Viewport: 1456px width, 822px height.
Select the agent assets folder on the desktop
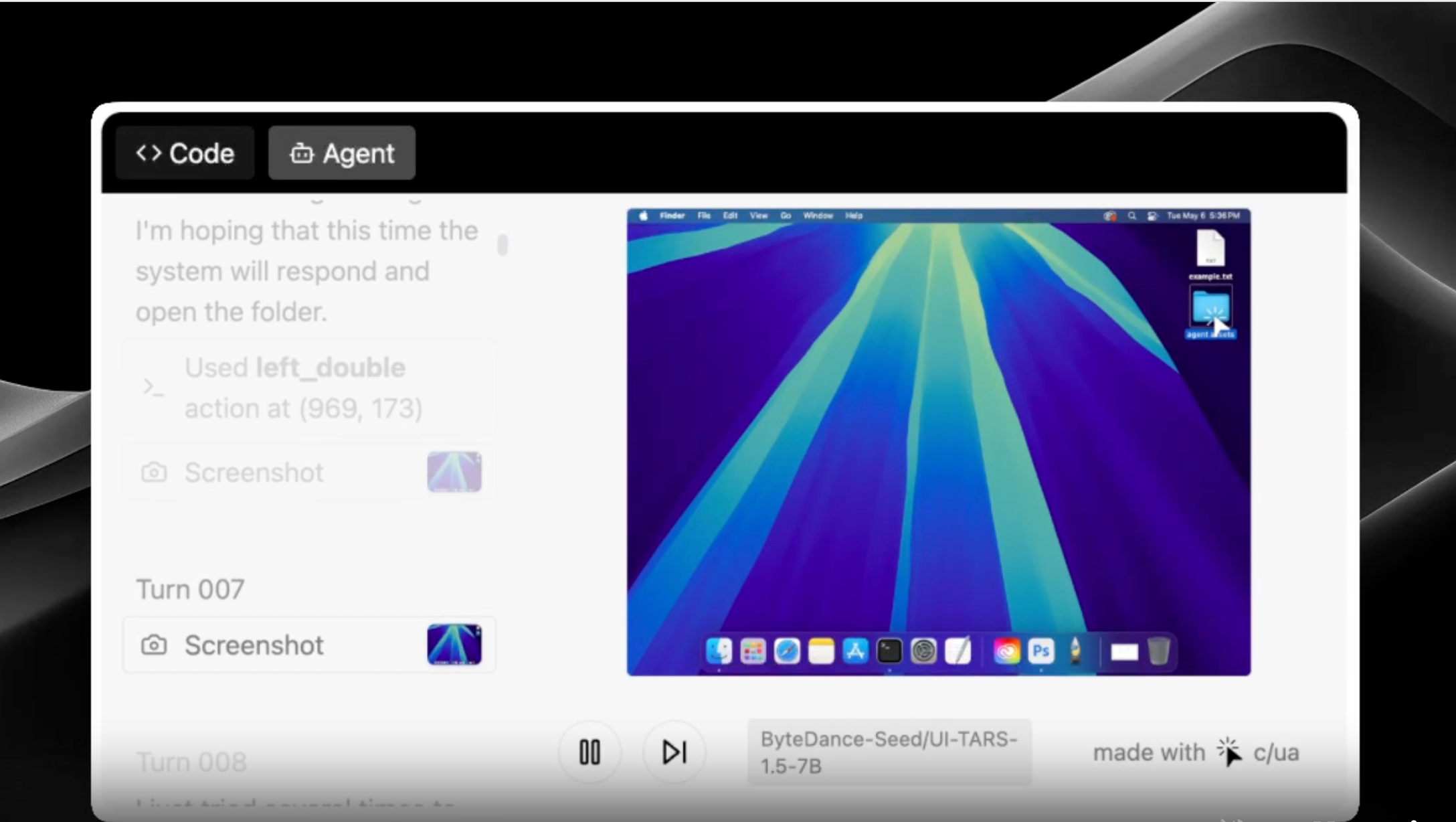pos(1210,313)
